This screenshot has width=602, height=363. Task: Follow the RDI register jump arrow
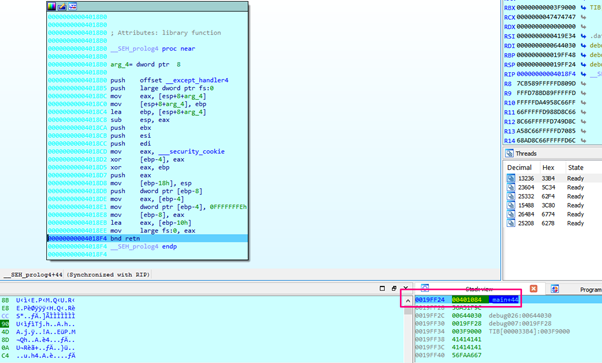pos(584,45)
